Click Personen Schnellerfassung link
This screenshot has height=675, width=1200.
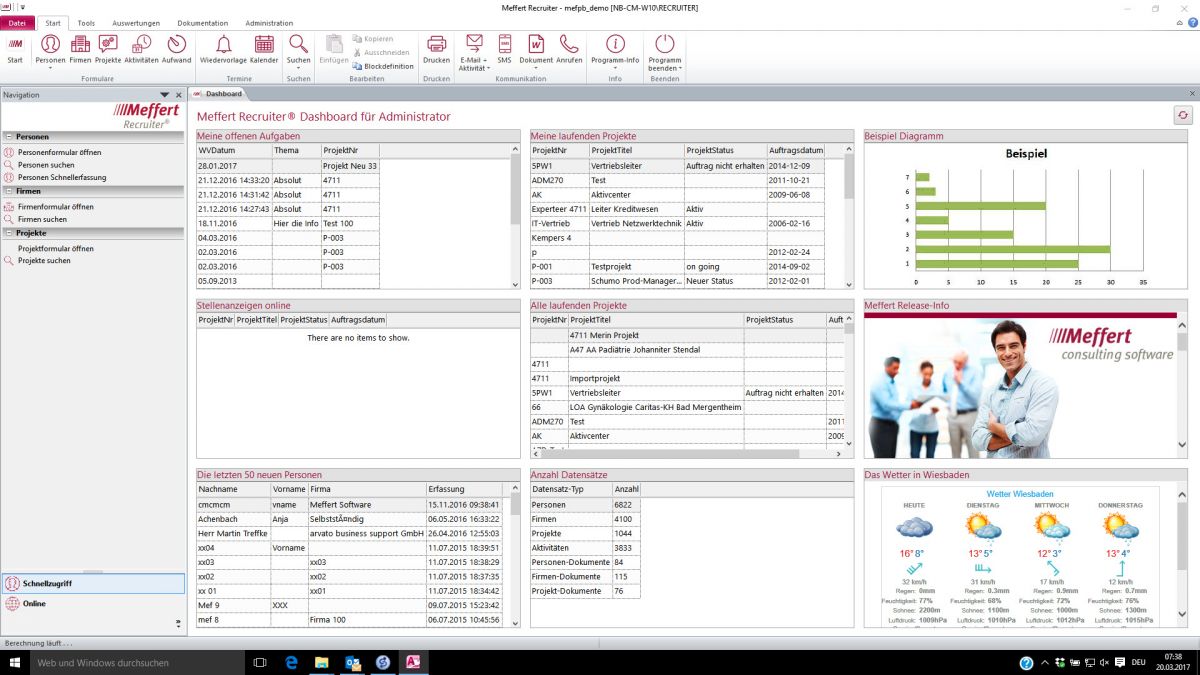[x=62, y=178]
